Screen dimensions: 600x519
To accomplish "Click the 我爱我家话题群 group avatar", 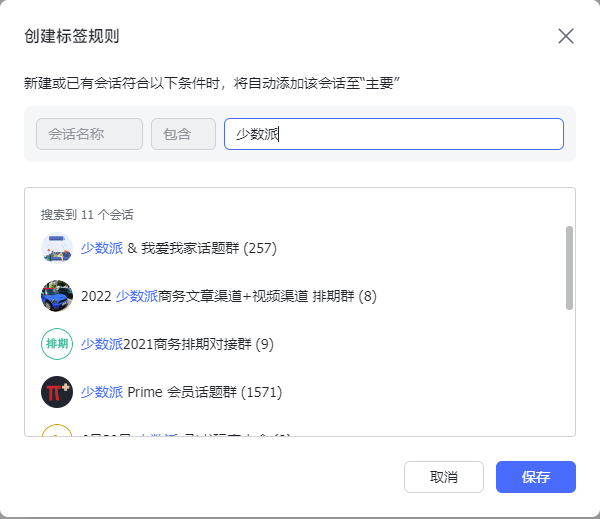I will [57, 248].
